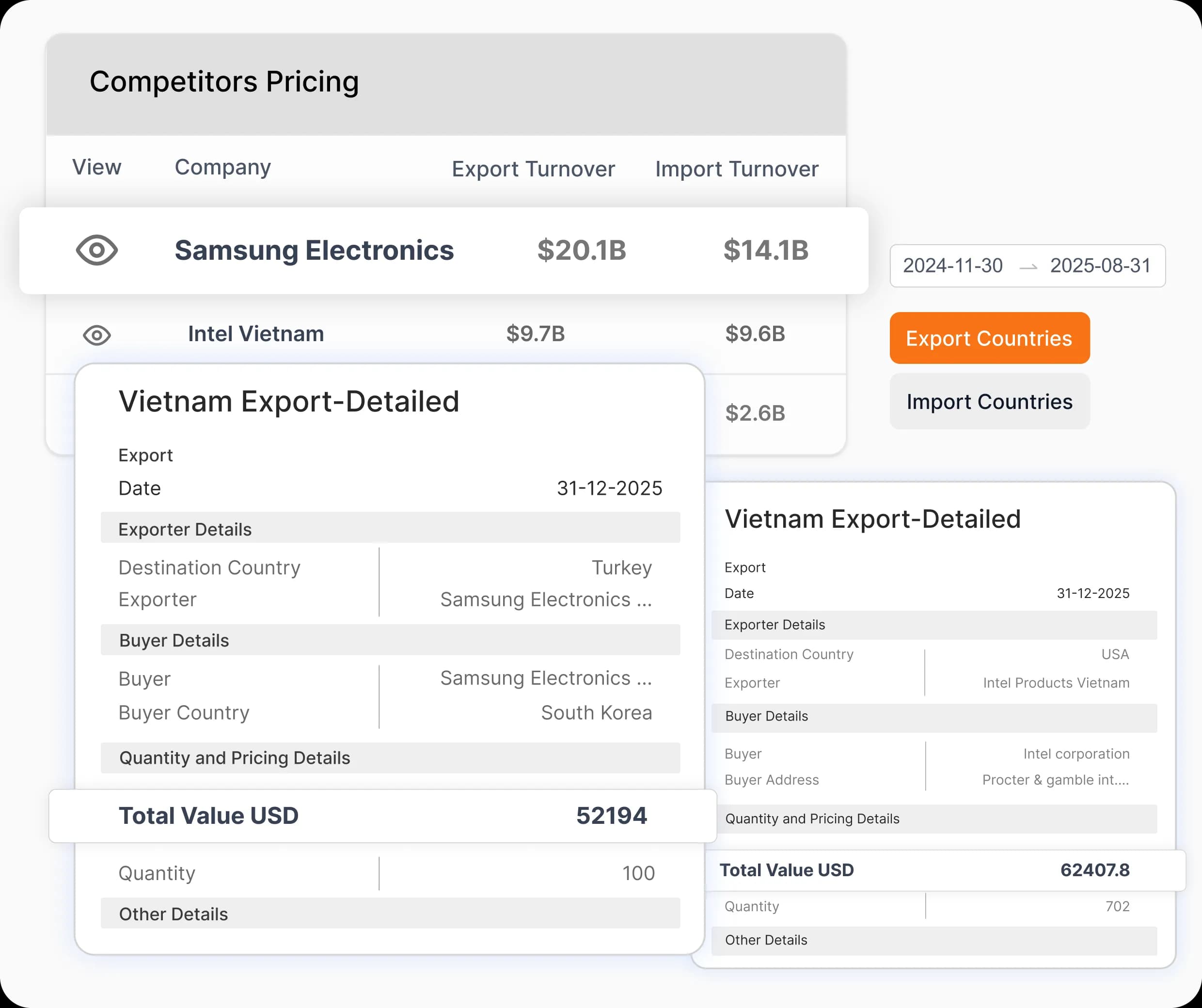Image resolution: width=1202 pixels, height=1008 pixels.
Task: Select the Samsung Electronics company name
Action: 314,250
